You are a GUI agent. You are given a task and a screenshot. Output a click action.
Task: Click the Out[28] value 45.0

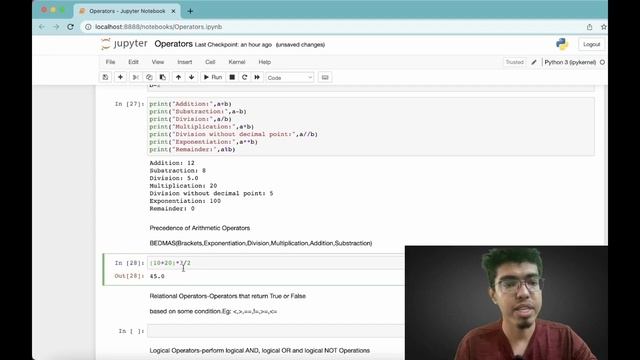tap(157, 276)
